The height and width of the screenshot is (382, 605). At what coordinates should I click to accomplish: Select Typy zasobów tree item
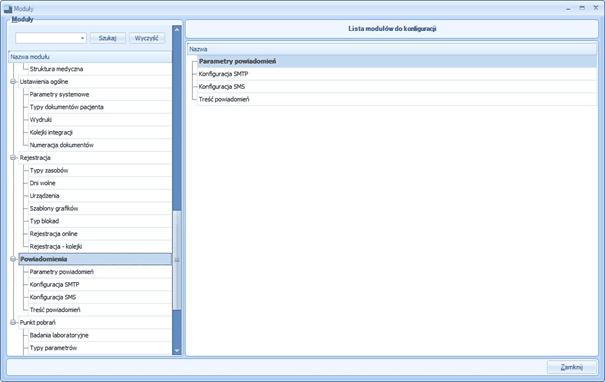pyautogui.click(x=49, y=170)
